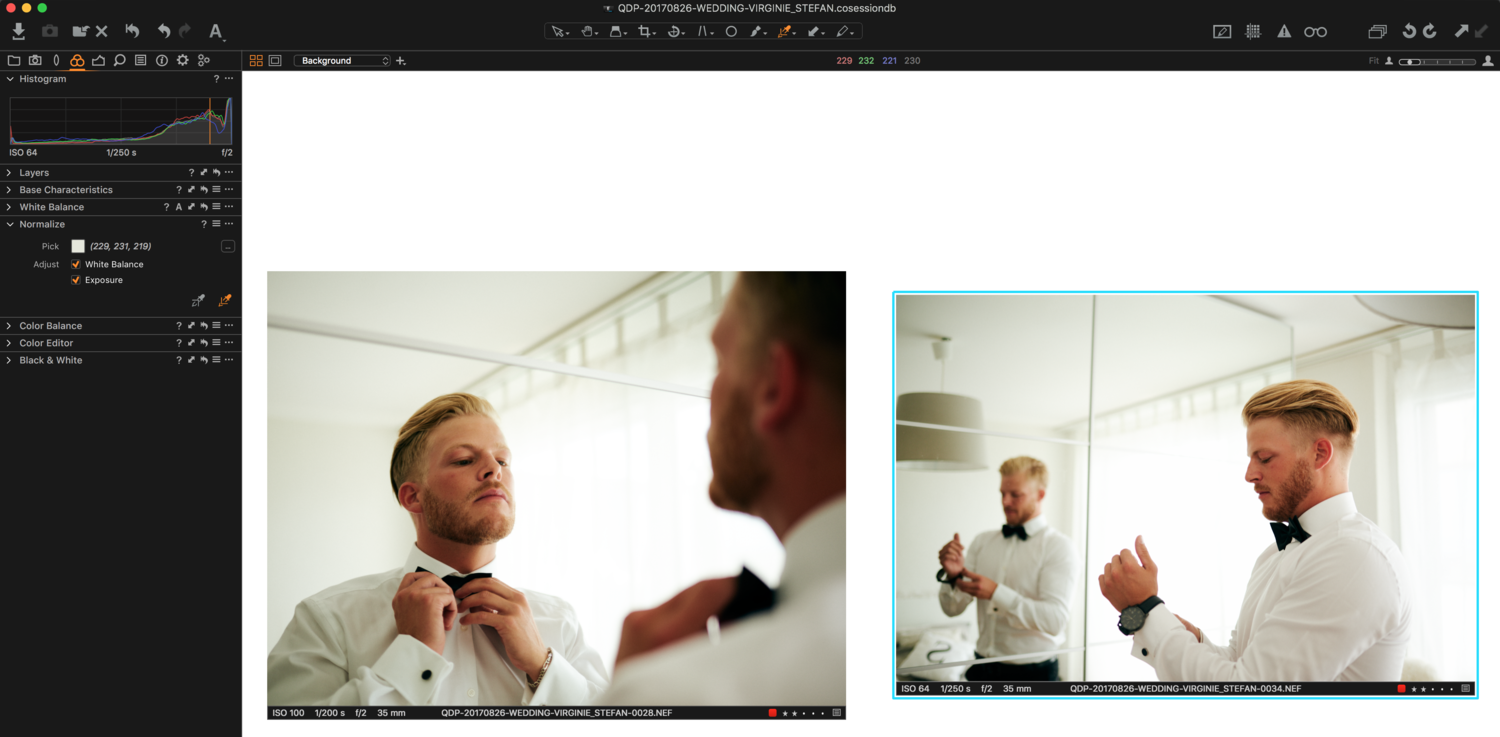Click the Undo arrow
This screenshot has width=1500, height=737.
tap(164, 31)
